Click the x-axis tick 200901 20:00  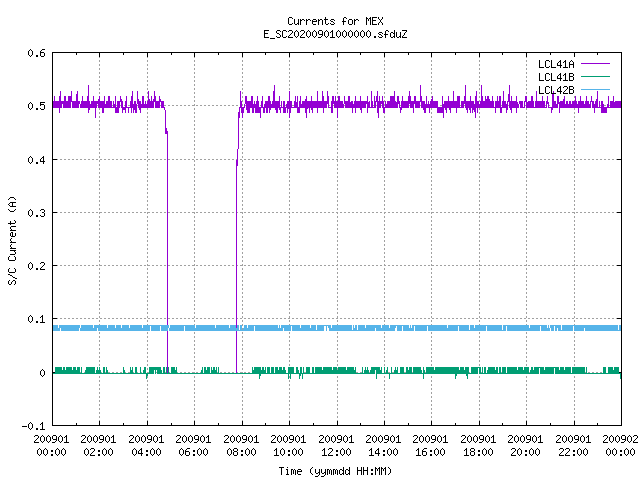coord(526,446)
